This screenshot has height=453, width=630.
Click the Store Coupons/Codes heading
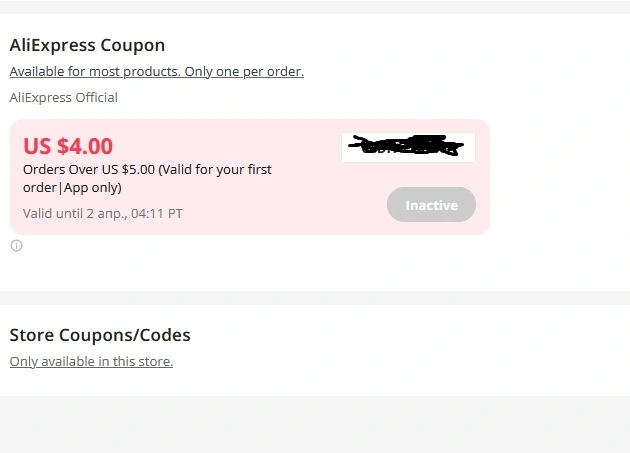tap(100, 335)
